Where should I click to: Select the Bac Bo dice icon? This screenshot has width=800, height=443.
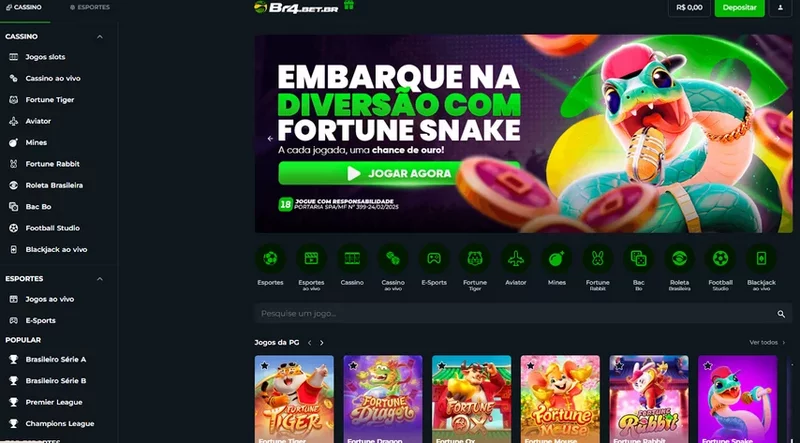point(638,258)
